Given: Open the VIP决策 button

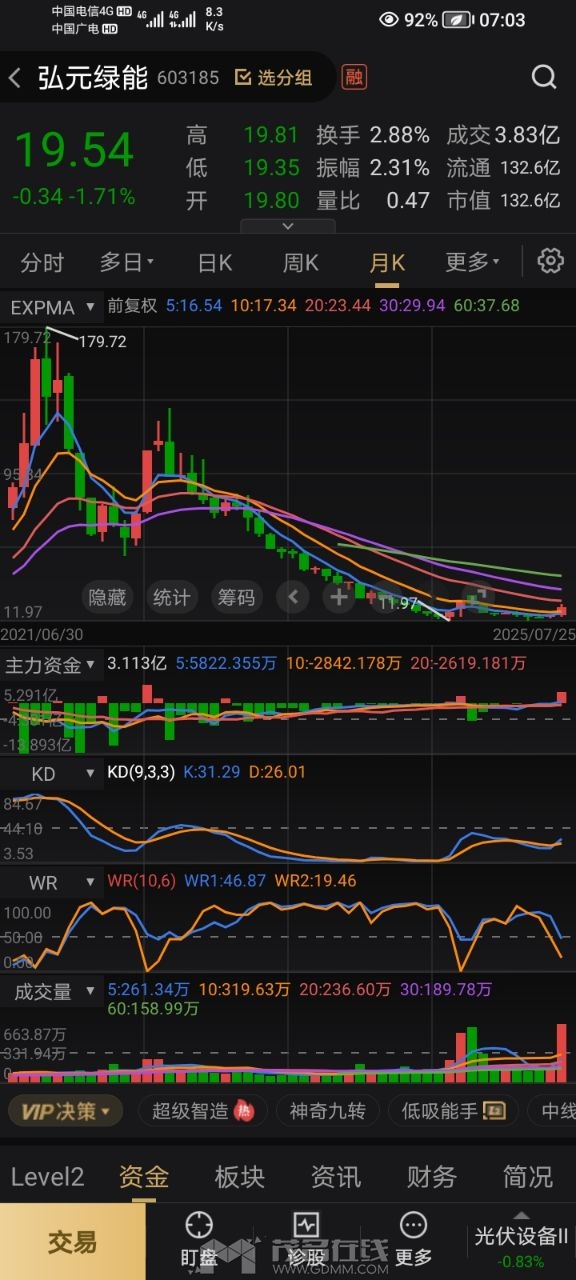Looking at the screenshot, I should point(65,1110).
